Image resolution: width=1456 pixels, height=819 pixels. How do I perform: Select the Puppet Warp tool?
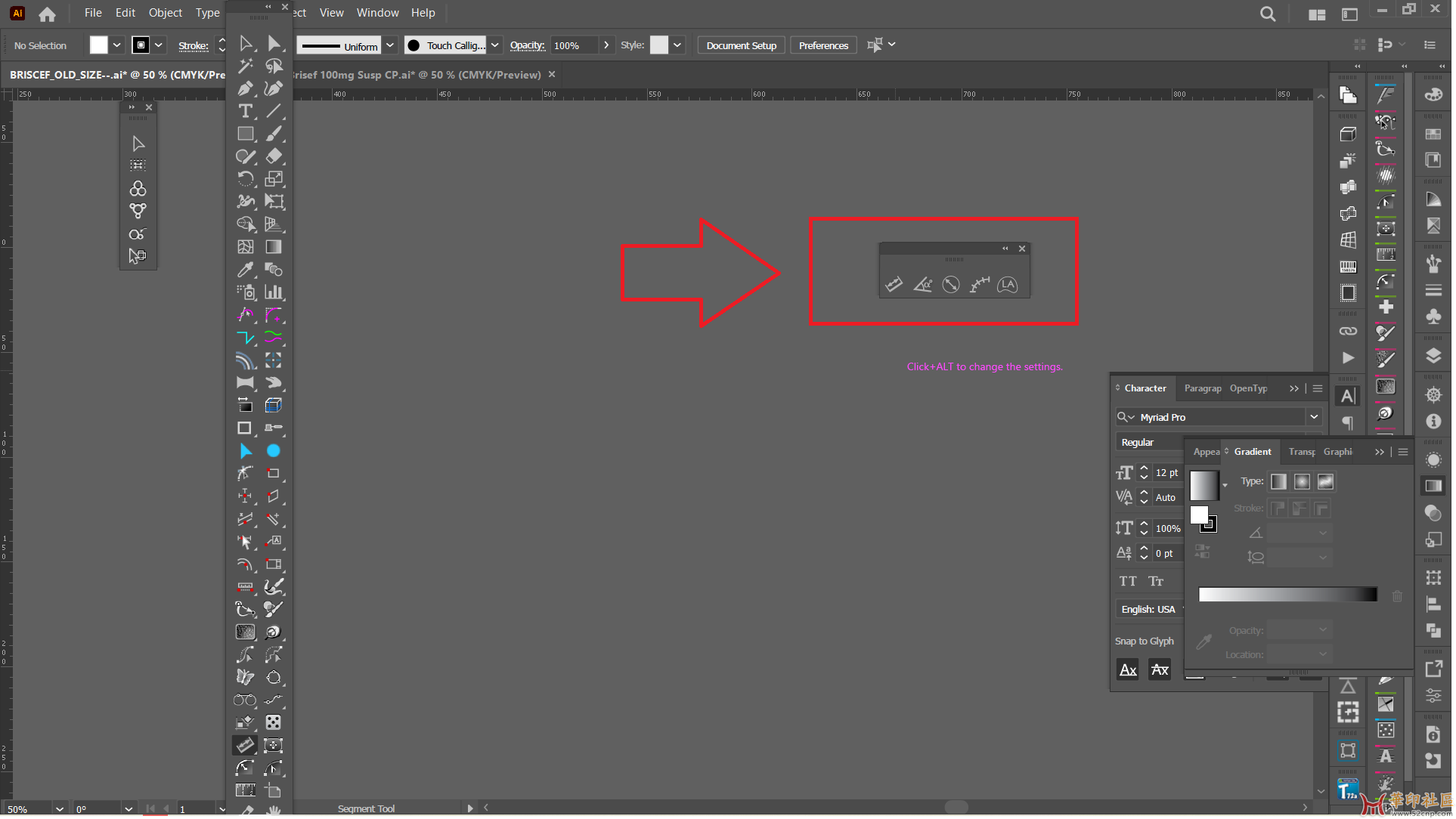(x=246, y=202)
